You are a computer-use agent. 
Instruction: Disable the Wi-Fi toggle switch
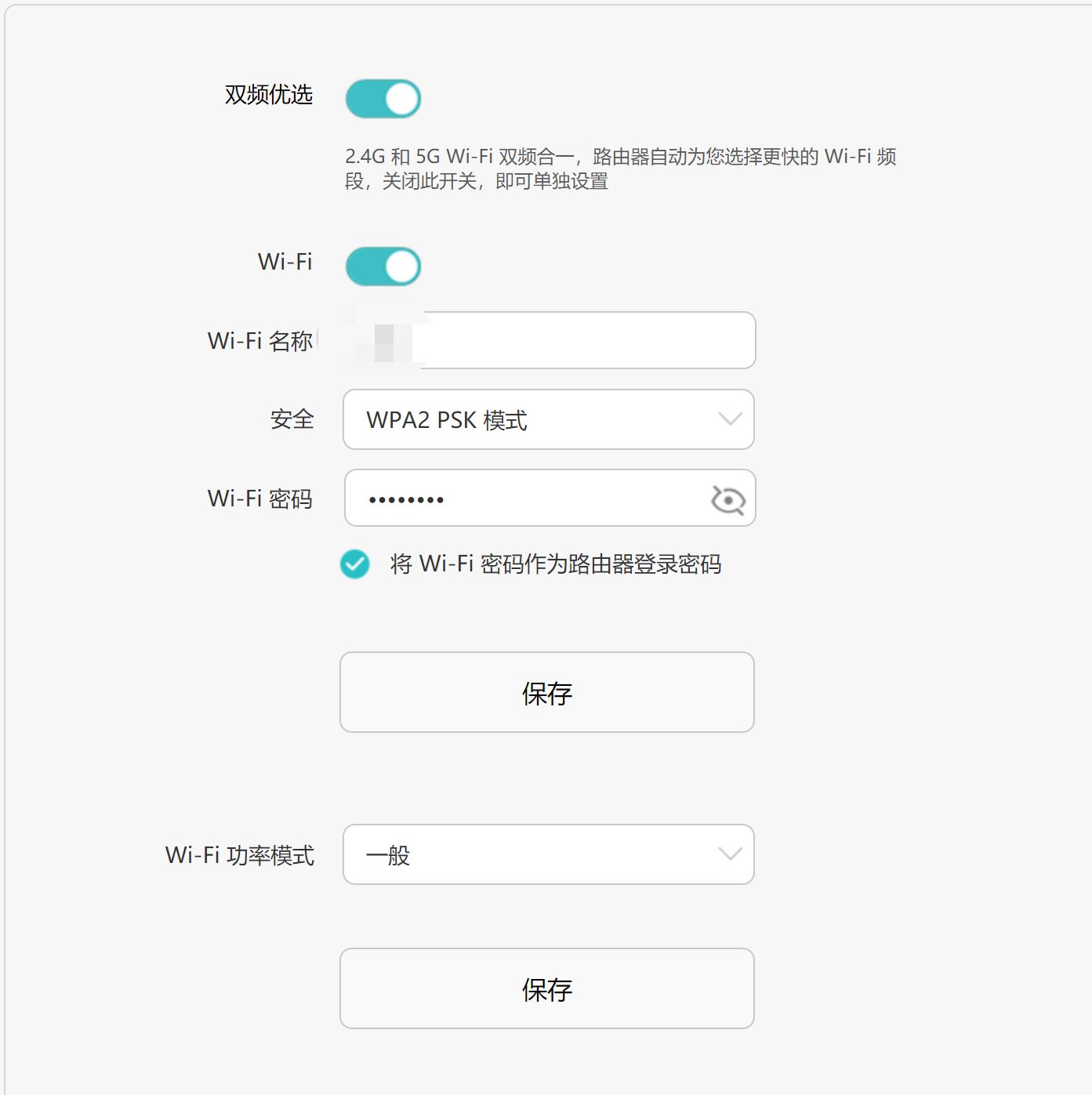click(383, 266)
